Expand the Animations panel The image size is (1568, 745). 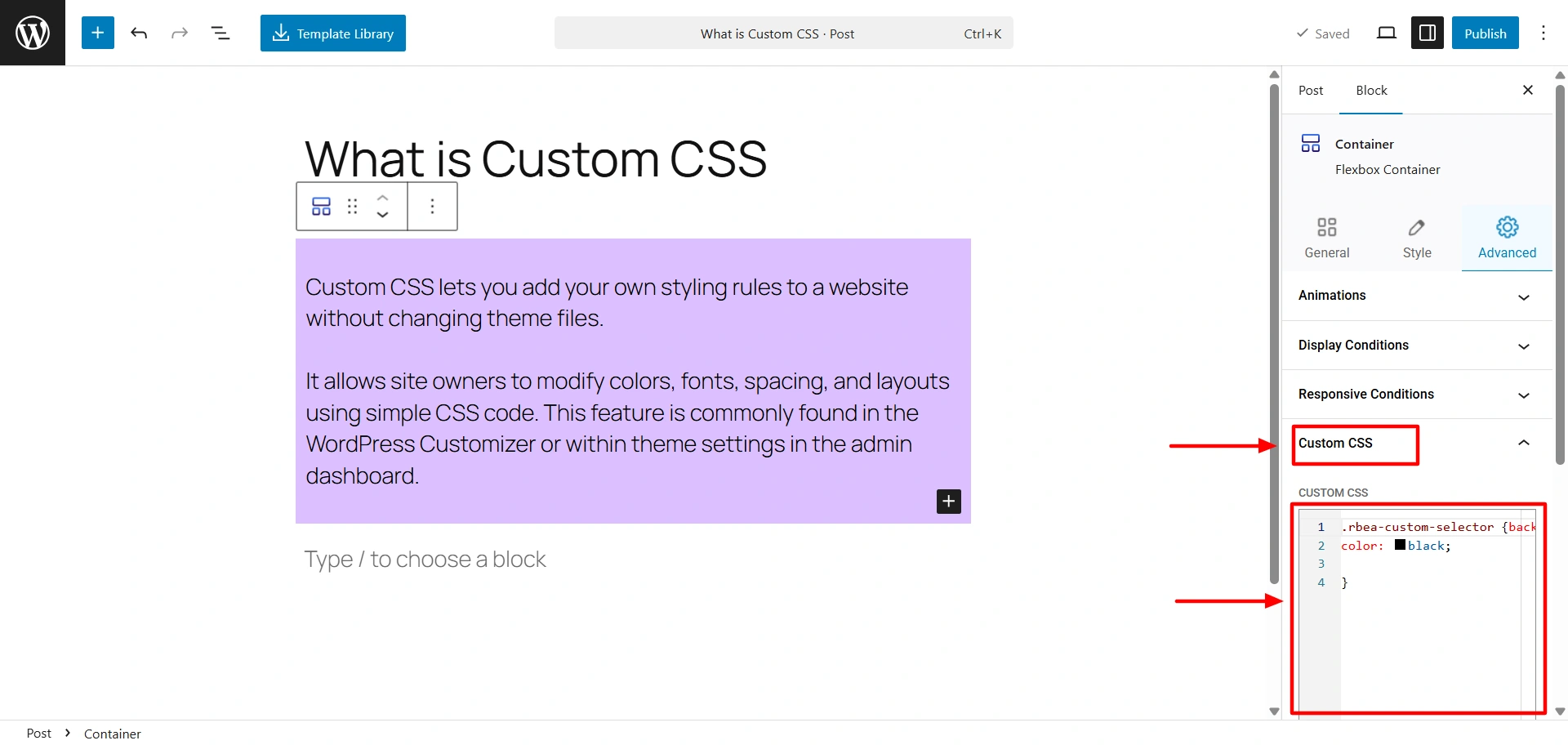pos(1417,296)
